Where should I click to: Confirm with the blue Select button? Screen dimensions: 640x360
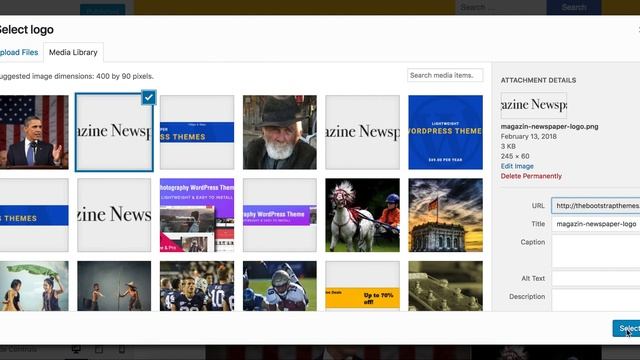pyautogui.click(x=627, y=328)
